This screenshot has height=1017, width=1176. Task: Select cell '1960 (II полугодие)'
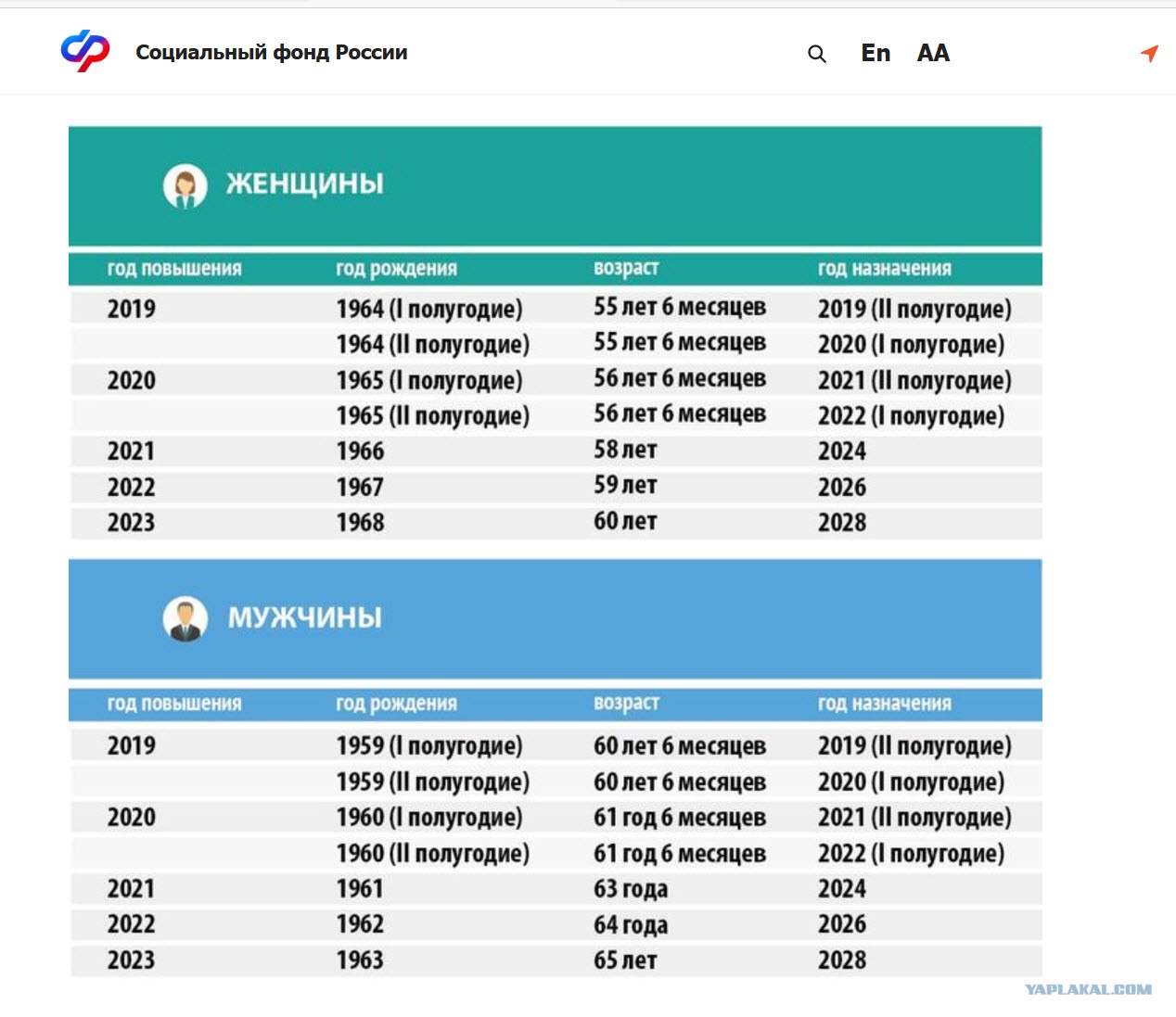point(433,853)
